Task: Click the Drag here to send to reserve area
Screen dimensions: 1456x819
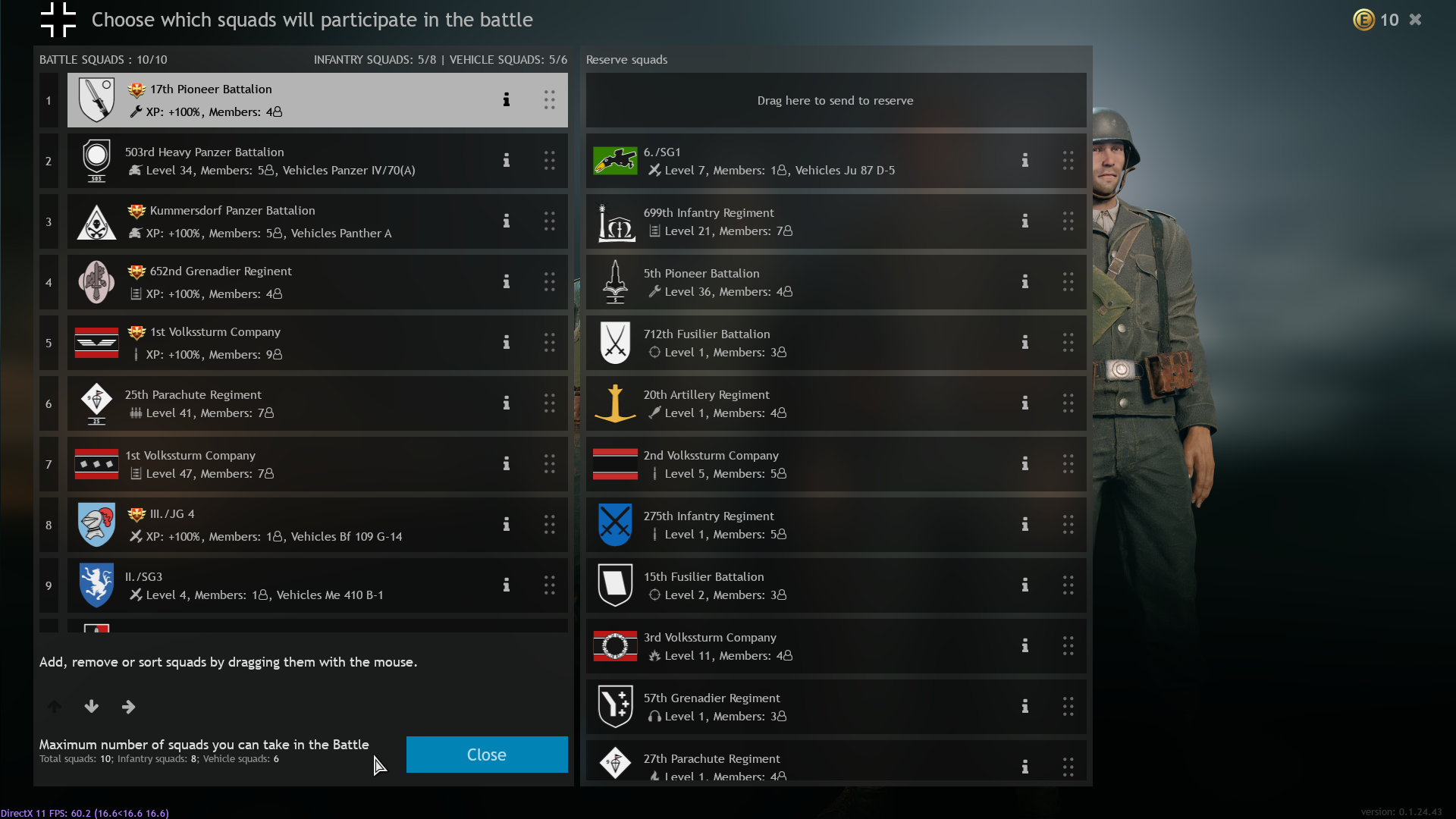Action: pos(836,100)
